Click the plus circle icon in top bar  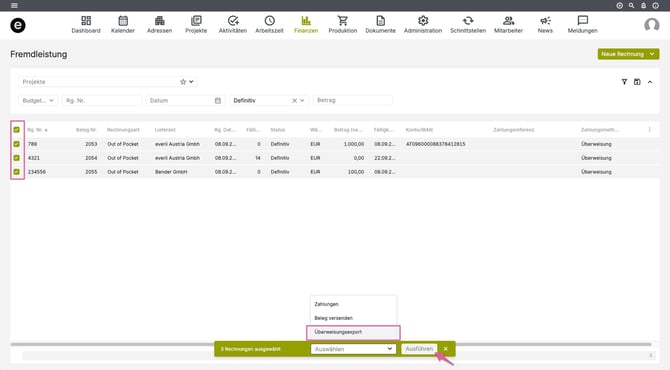pos(619,6)
